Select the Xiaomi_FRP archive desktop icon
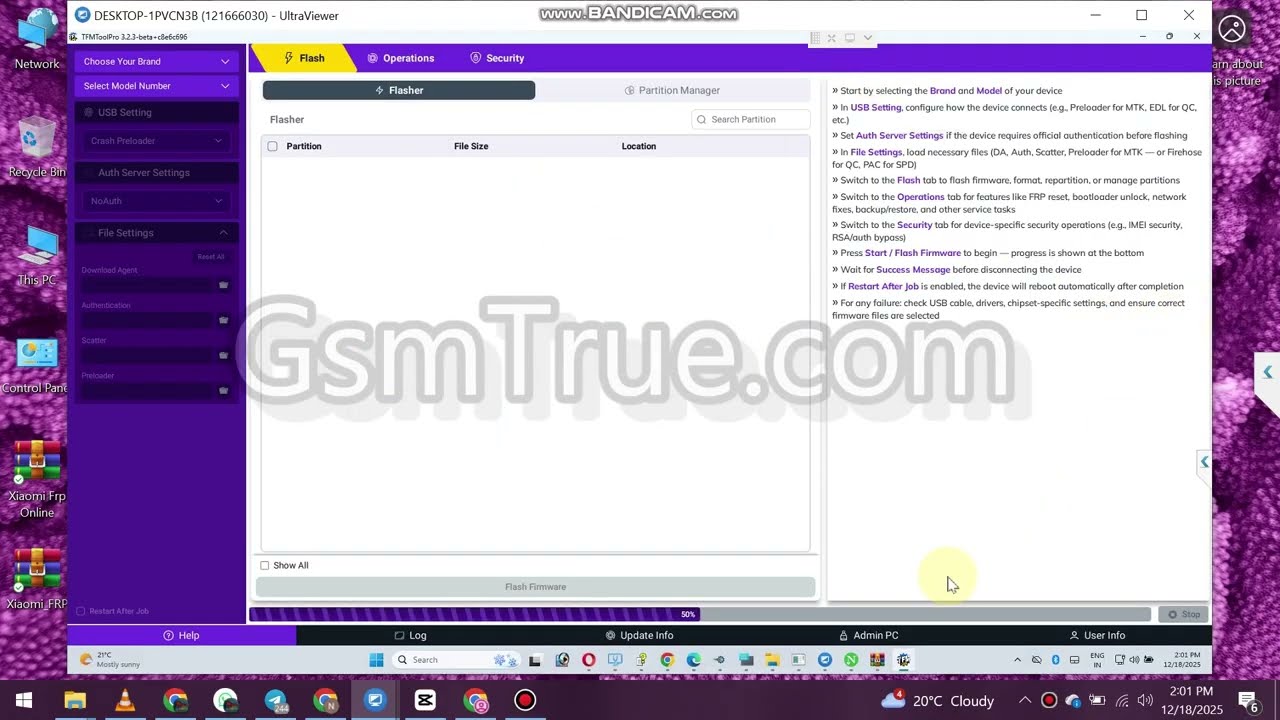The width and height of the screenshot is (1280, 720). click(37, 580)
